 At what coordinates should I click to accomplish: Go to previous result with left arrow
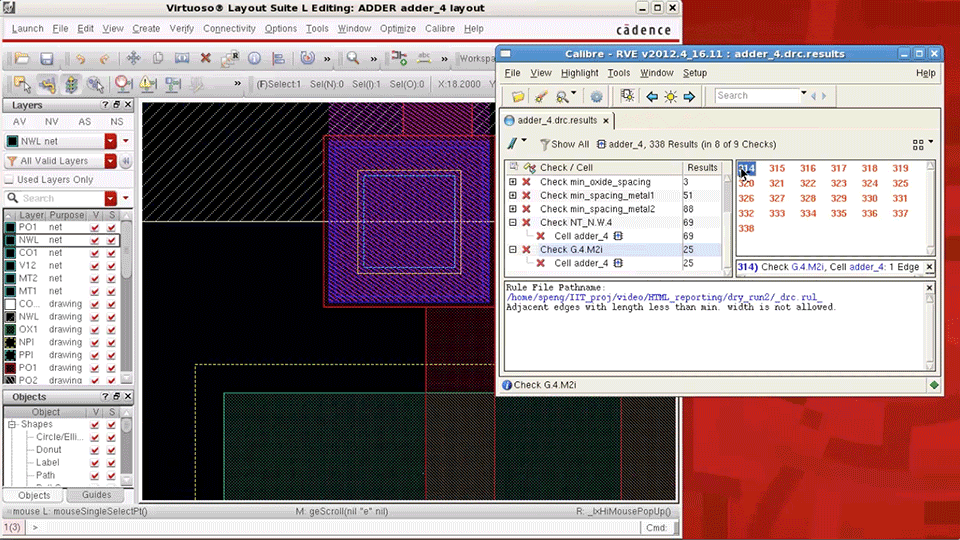click(652, 96)
